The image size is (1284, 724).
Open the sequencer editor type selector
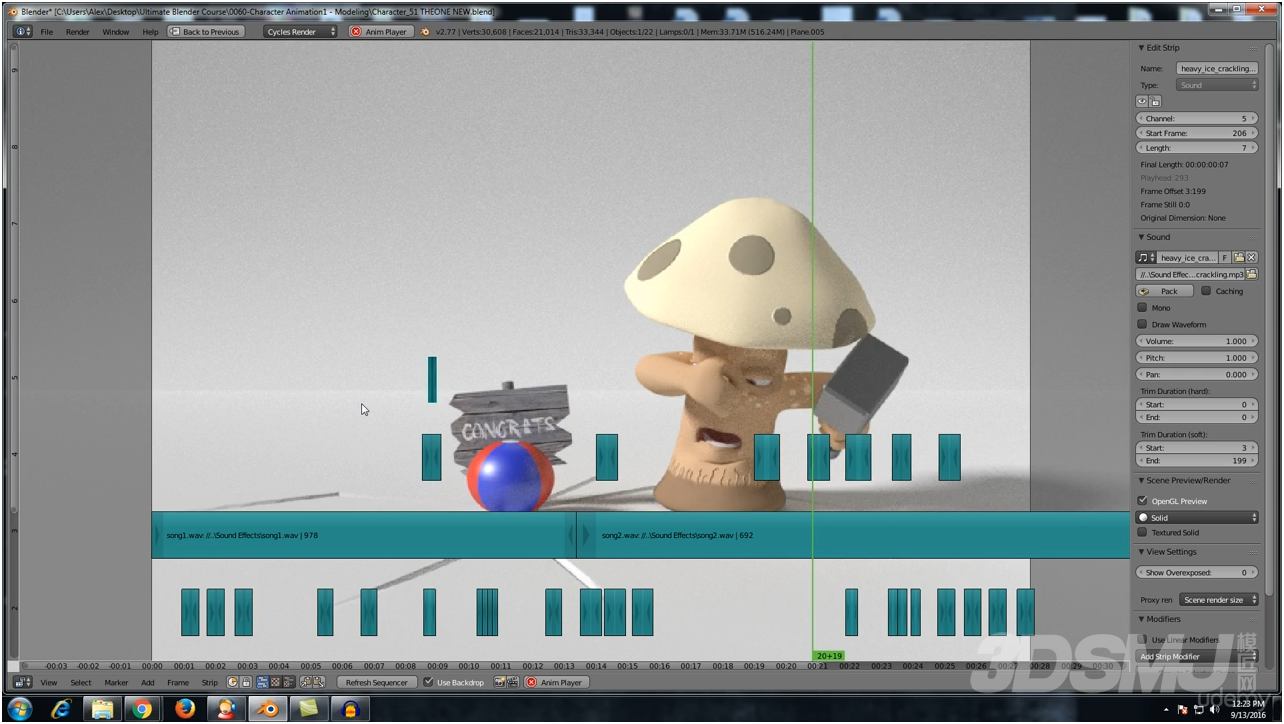tap(22, 682)
